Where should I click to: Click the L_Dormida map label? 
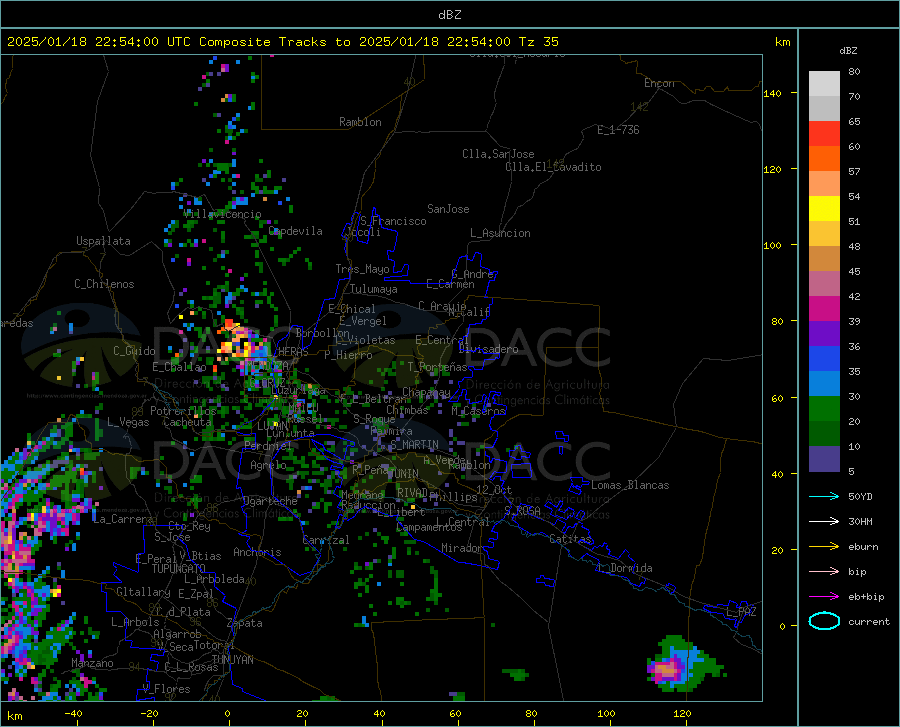point(626,568)
